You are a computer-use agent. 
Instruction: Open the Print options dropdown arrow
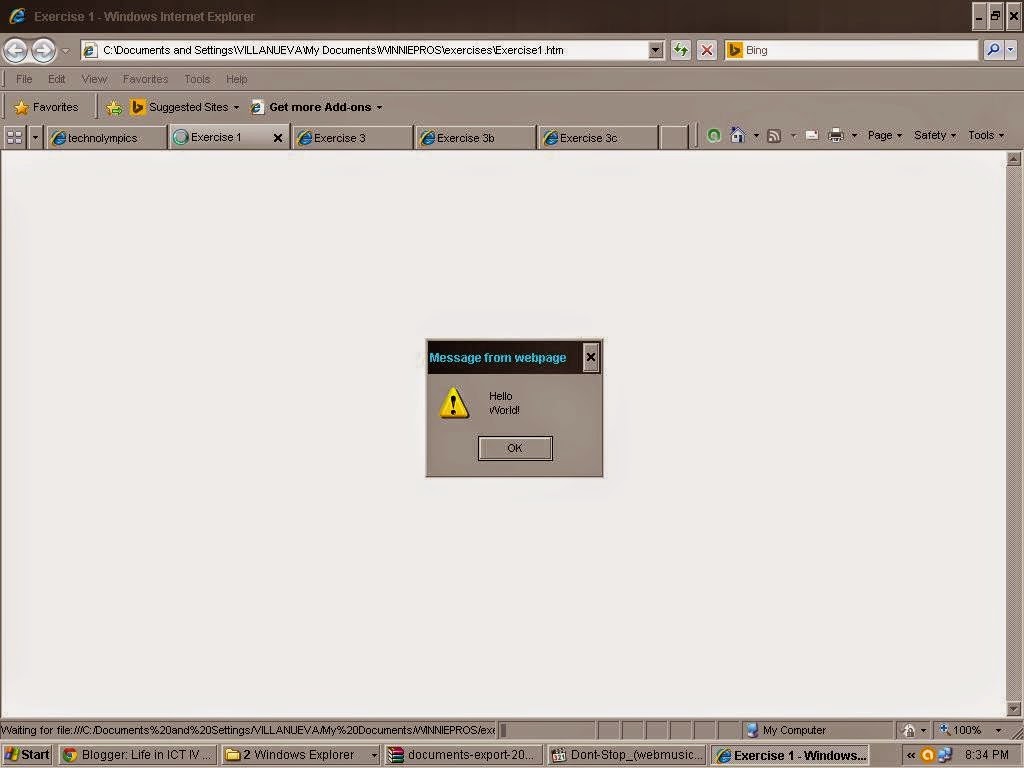pos(854,136)
